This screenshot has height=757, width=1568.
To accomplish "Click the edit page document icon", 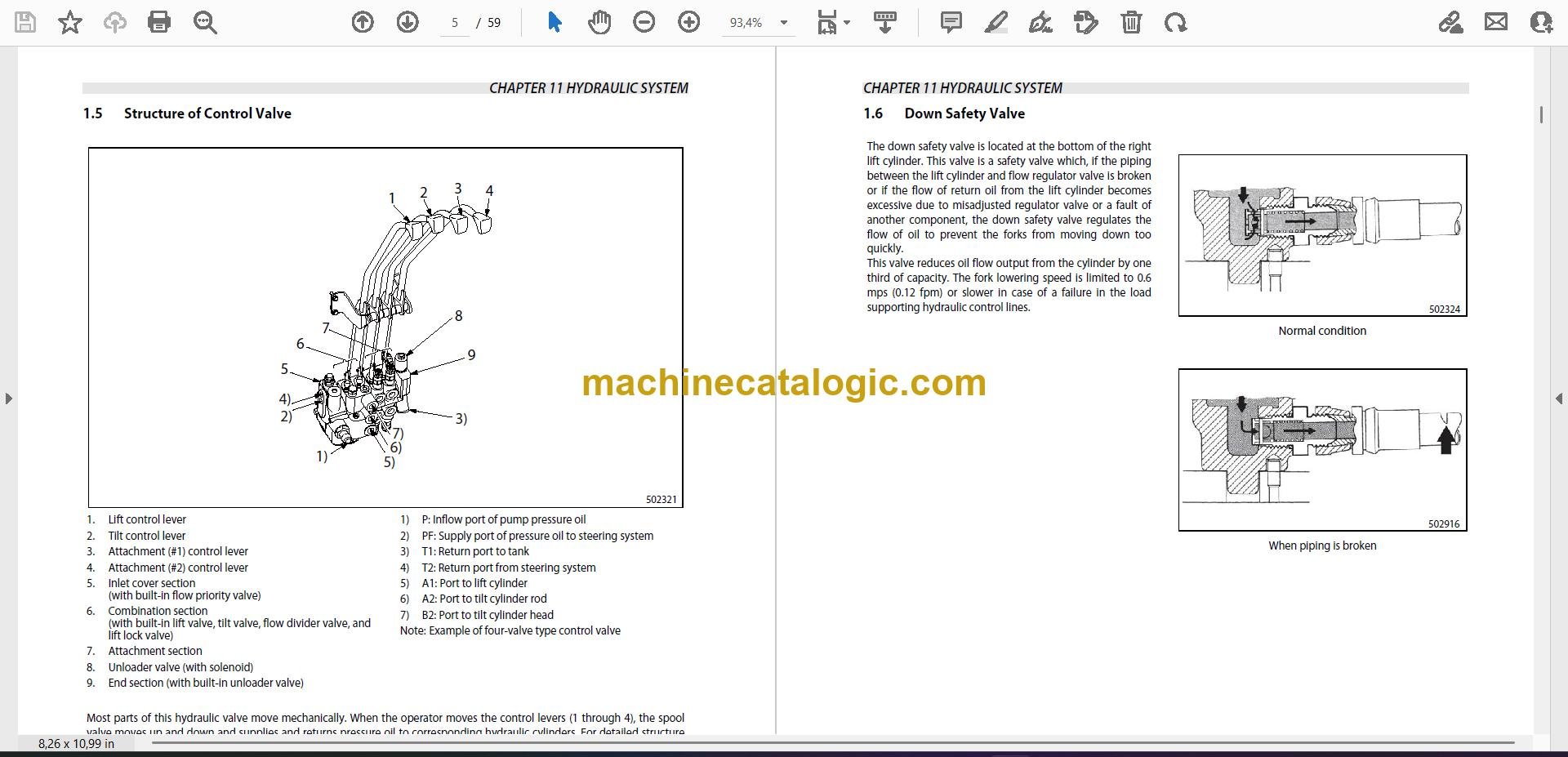I will tap(1086, 22).
